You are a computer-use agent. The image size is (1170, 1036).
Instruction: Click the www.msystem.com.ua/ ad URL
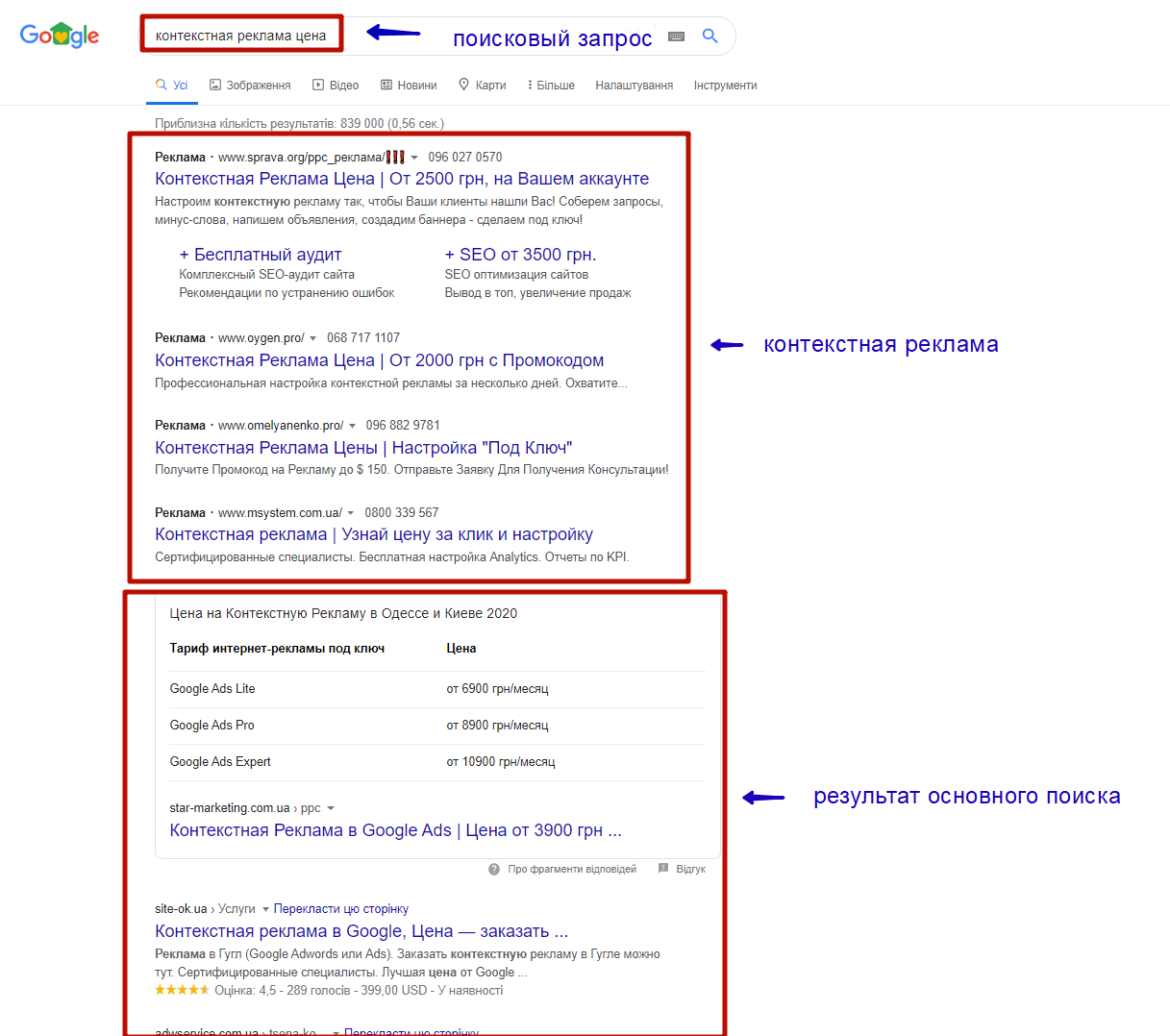(x=280, y=513)
